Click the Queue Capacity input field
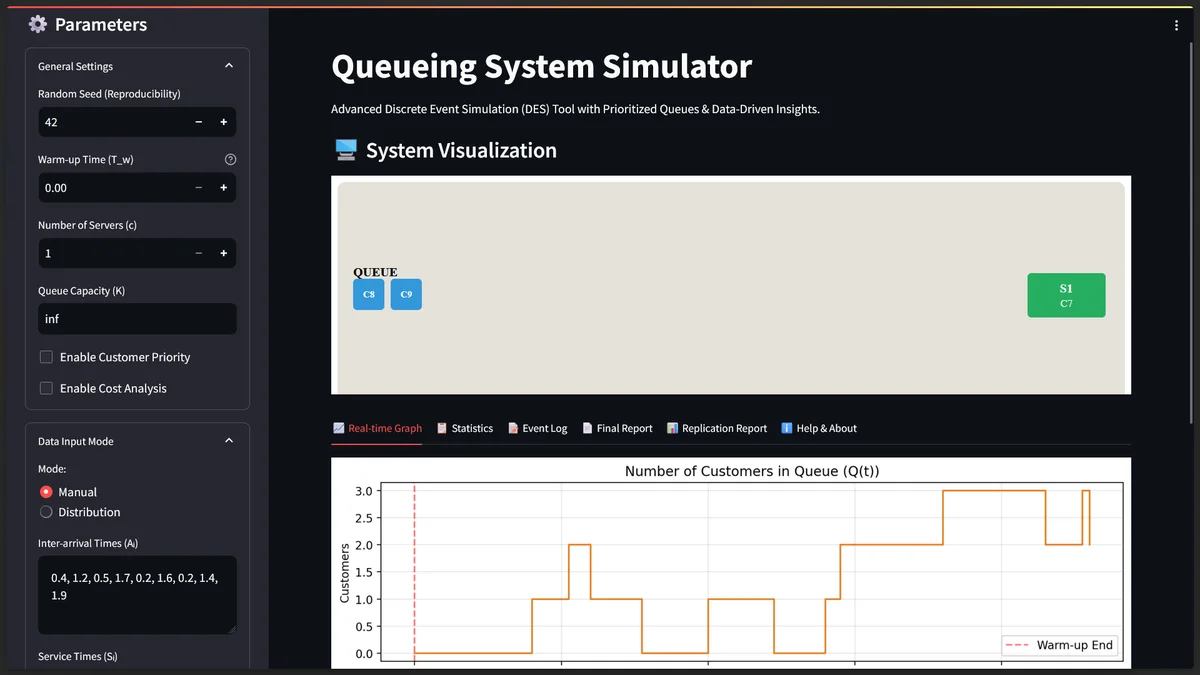Viewport: 1200px width, 675px height. [137, 319]
